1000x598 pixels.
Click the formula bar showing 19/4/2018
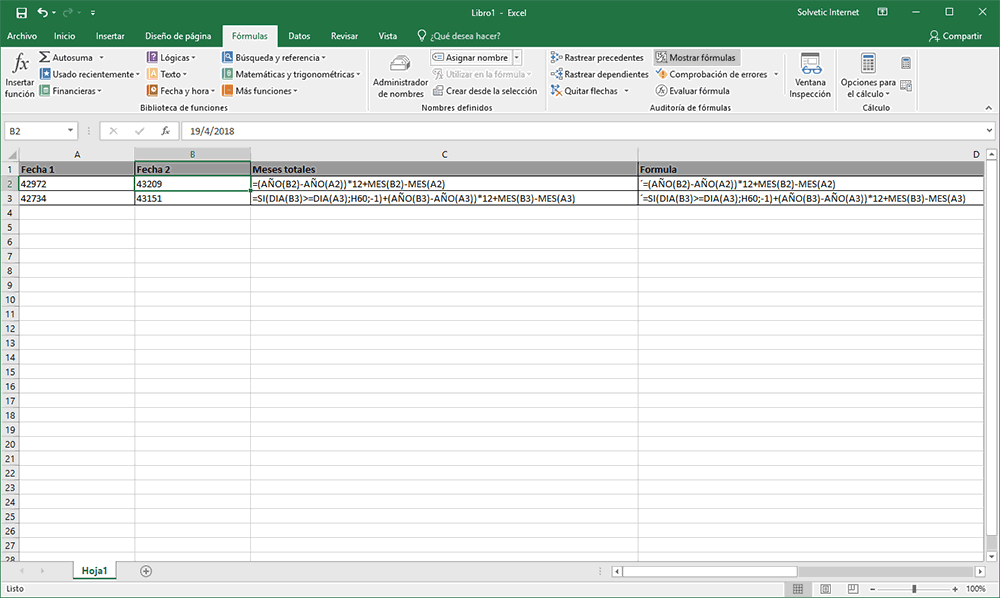582,131
